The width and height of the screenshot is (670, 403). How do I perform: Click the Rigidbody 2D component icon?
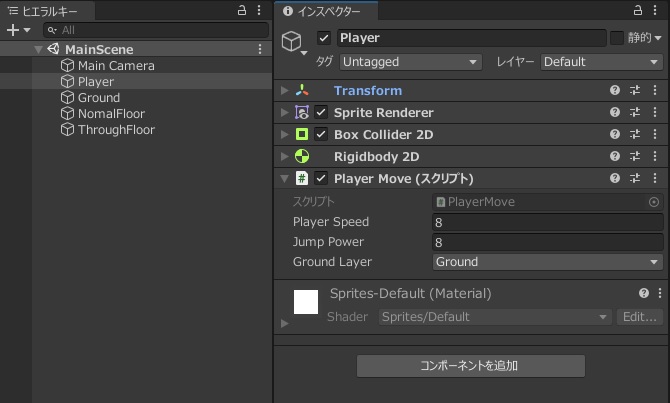pos(302,156)
